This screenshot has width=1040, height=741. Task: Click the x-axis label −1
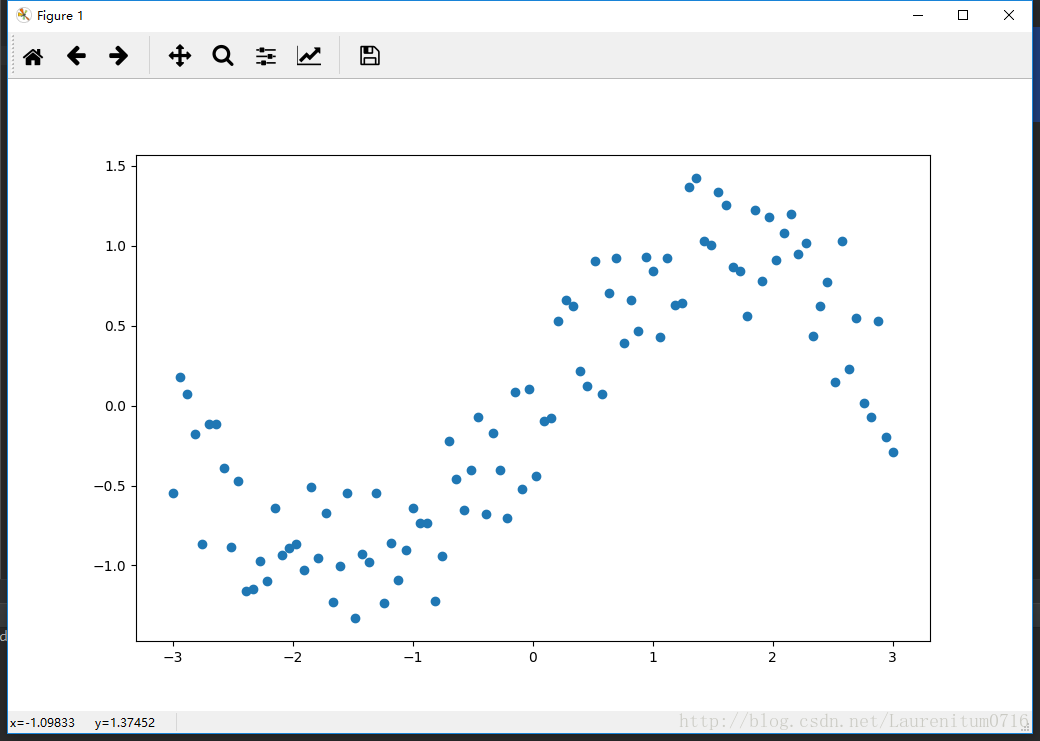point(413,657)
